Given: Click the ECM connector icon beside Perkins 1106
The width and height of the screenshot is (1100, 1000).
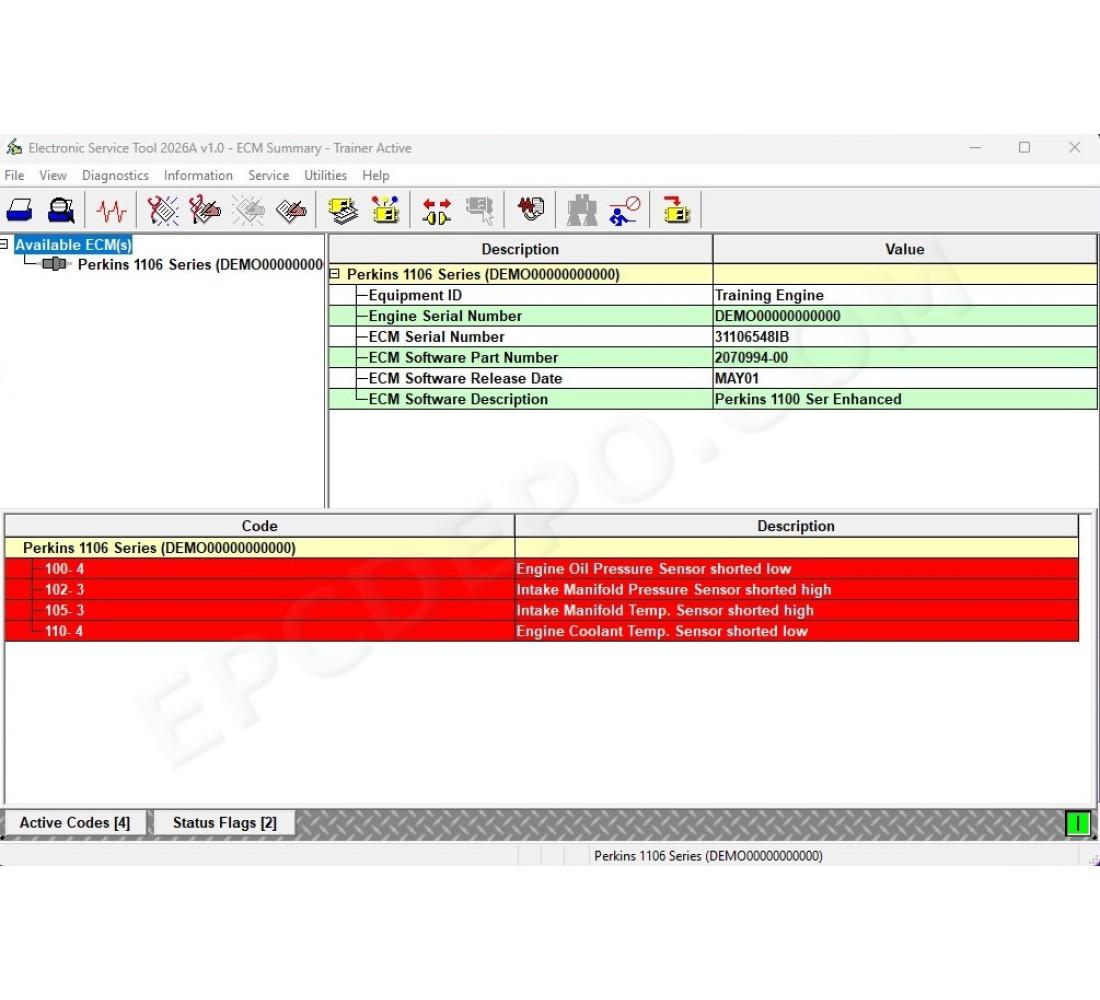Looking at the screenshot, I should click(x=54, y=264).
